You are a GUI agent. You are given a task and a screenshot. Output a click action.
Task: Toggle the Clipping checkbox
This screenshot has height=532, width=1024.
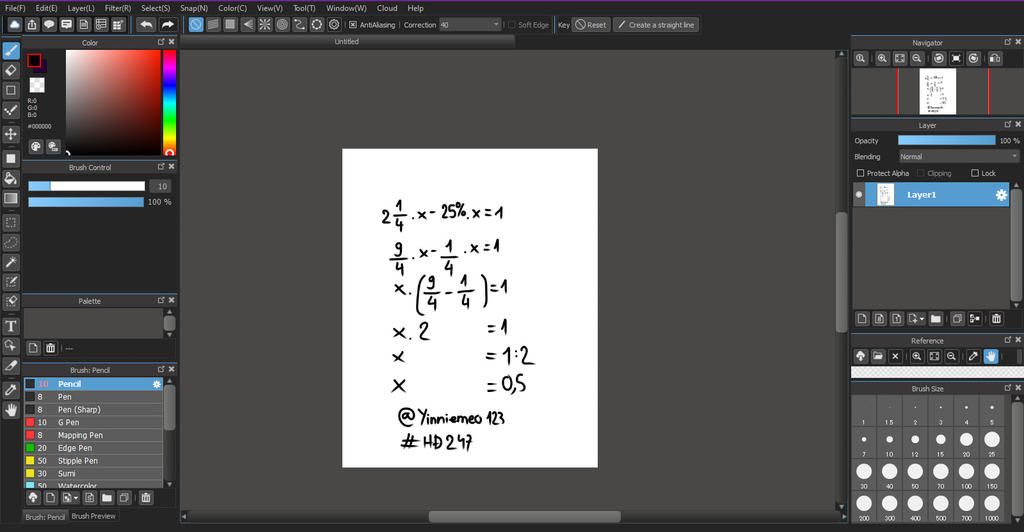click(921, 173)
